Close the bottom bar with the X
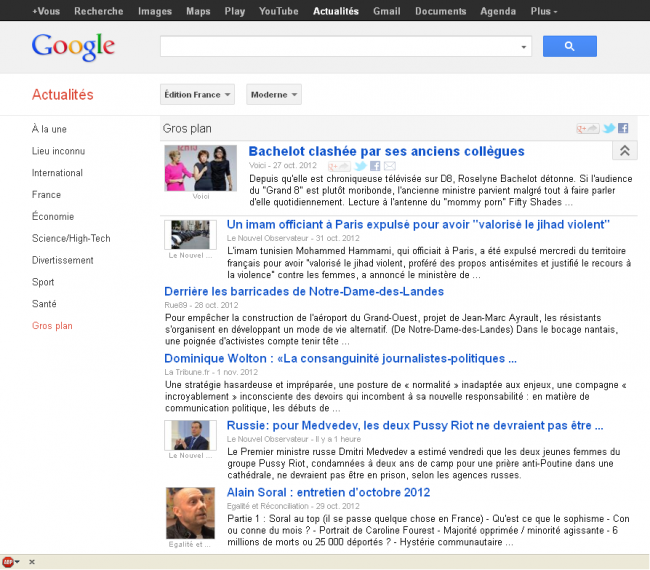This screenshot has height=570, width=650. tap(32, 562)
